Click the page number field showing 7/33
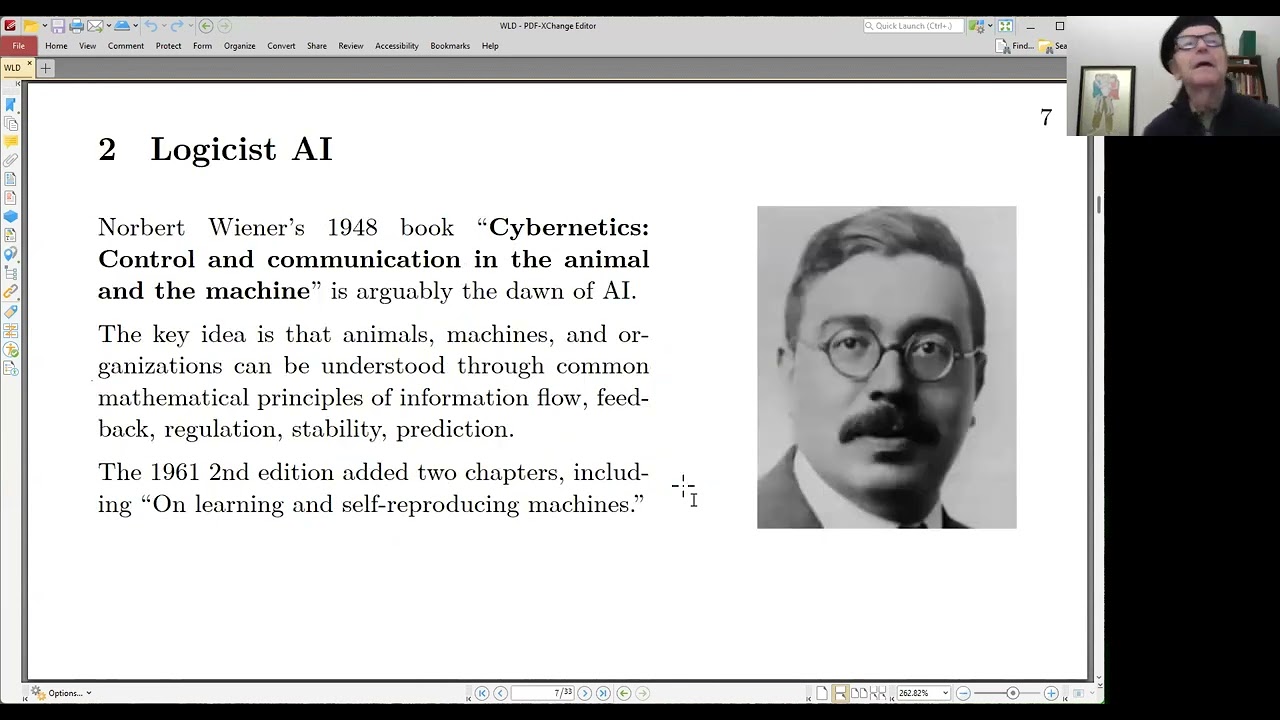 (543, 693)
